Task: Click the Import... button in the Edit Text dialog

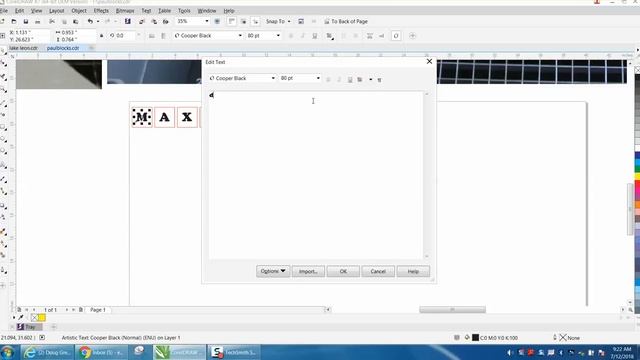Action: (x=308, y=271)
